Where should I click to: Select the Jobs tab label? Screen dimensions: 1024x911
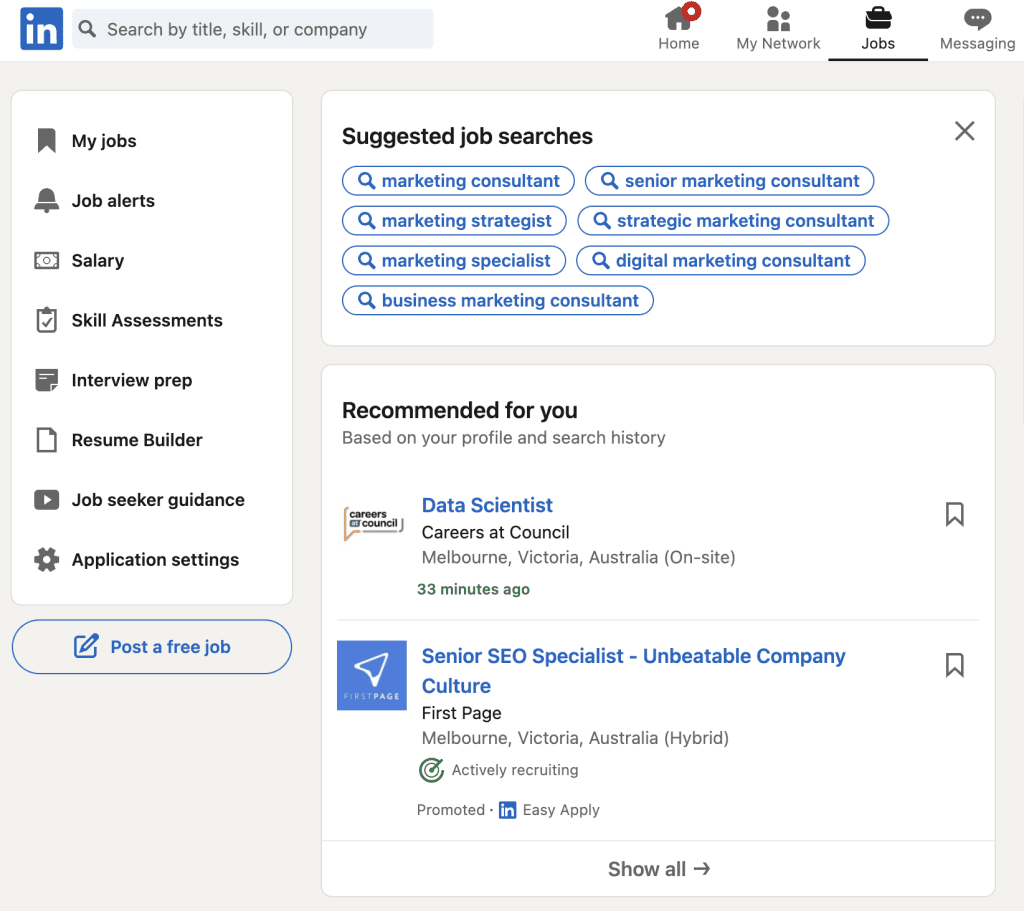(878, 44)
